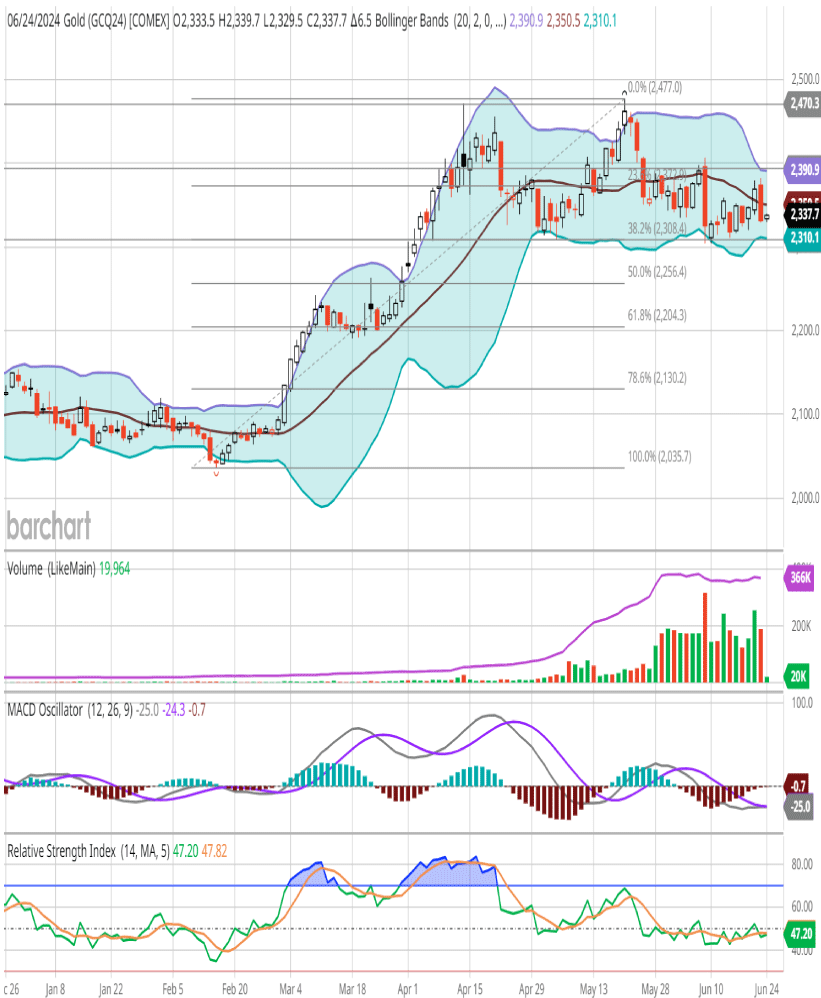Screen dimensions: 821x998
Task: Click the purple 2,390.9 upper band badge
Action: pyautogui.click(x=802, y=169)
